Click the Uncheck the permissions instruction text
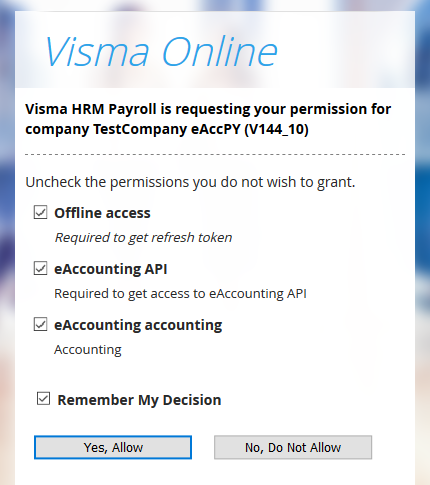The width and height of the screenshot is (430, 485). click(x=190, y=182)
